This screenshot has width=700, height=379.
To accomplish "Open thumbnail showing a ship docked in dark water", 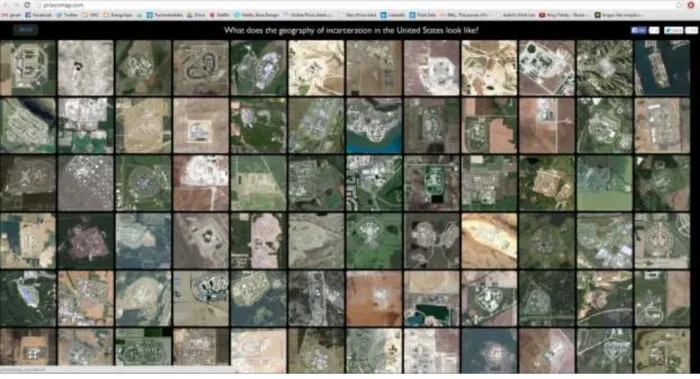I will point(662,68).
